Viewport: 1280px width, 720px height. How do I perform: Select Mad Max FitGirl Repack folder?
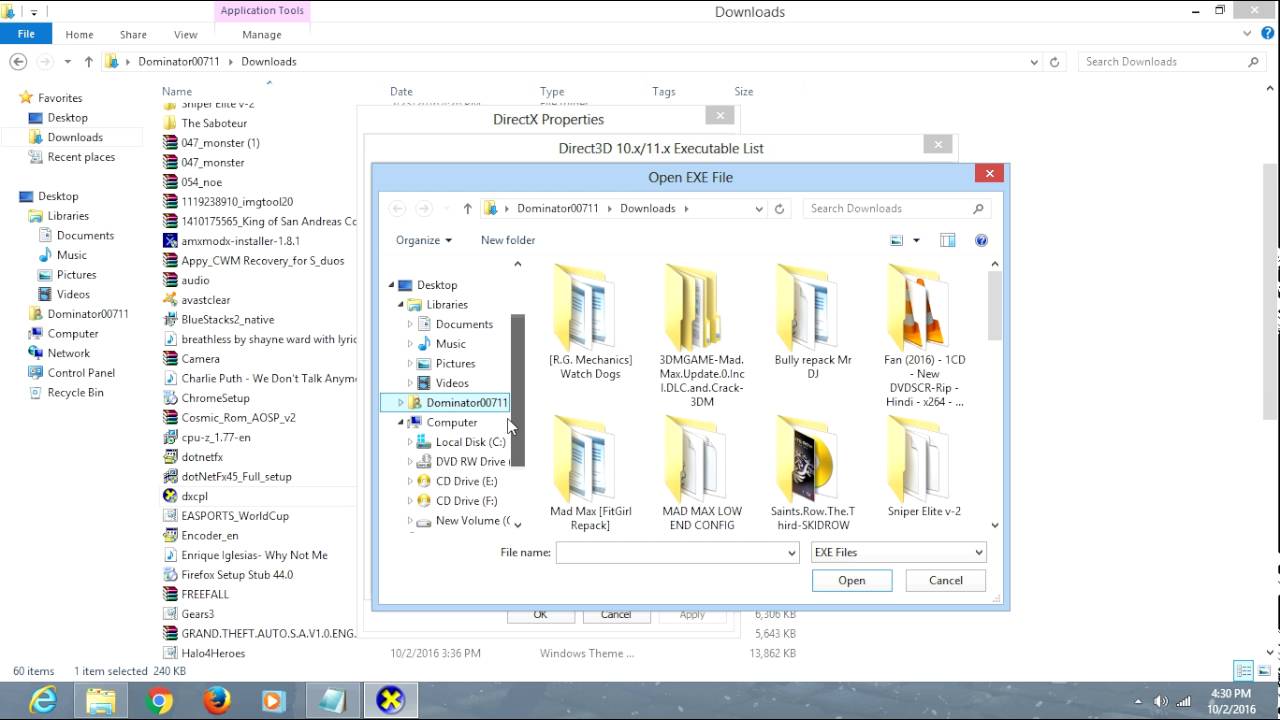(591, 474)
